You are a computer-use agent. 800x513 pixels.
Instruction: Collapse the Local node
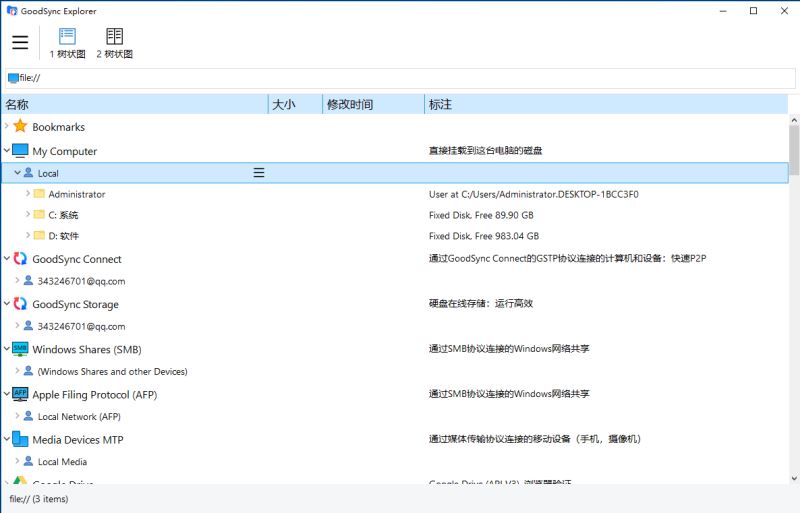(17, 173)
